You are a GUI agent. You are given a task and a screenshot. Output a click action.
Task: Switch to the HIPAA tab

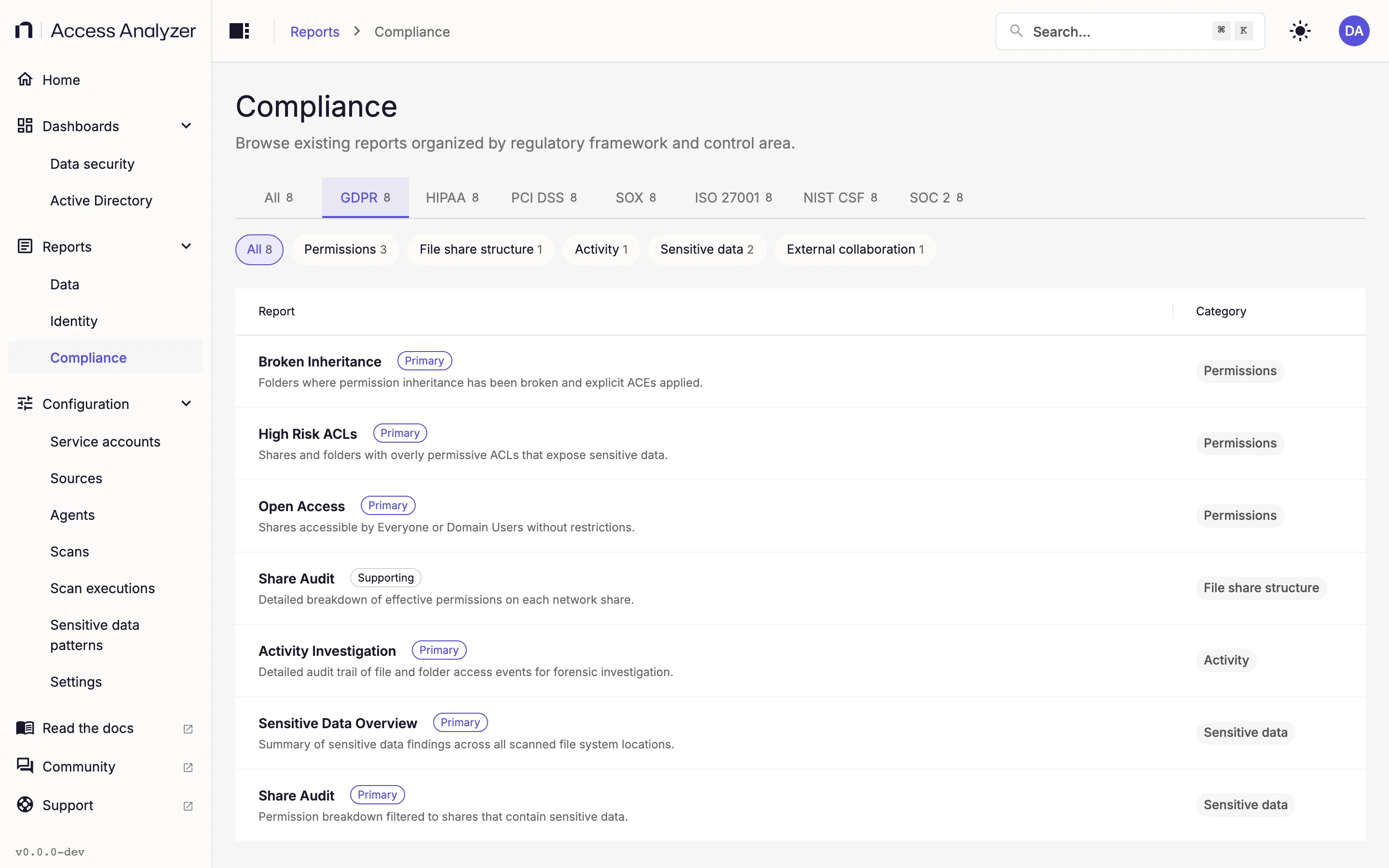coord(452,198)
